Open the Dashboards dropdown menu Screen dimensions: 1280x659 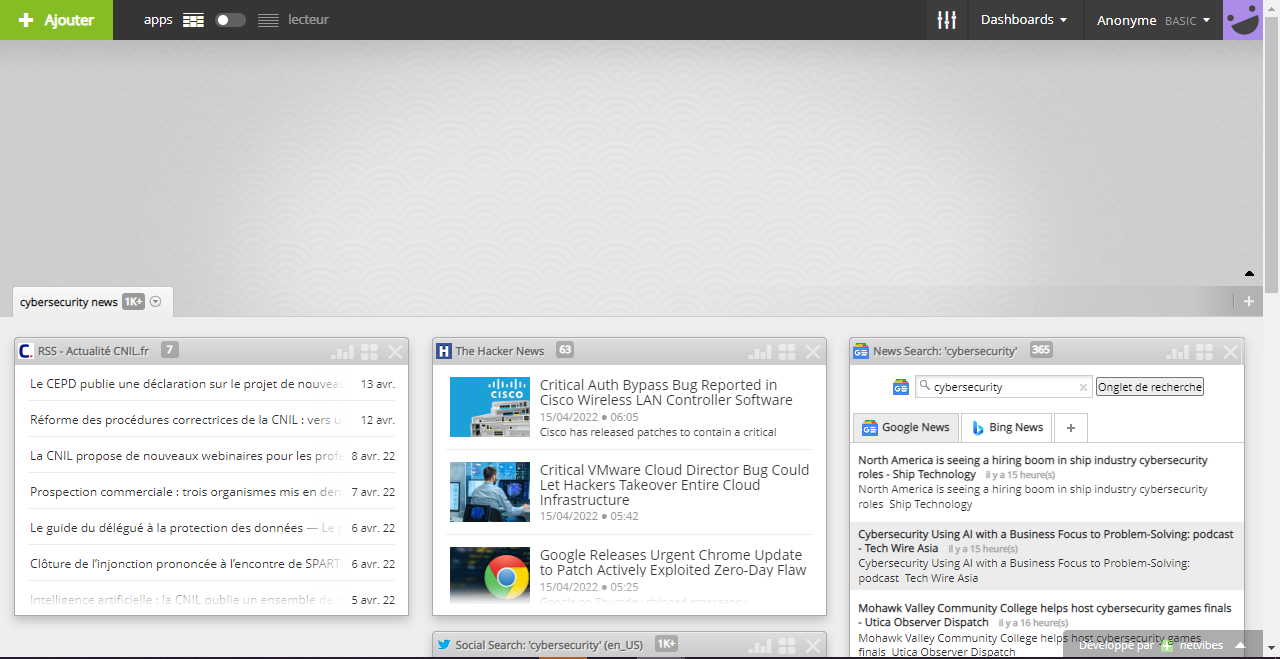tap(1024, 20)
